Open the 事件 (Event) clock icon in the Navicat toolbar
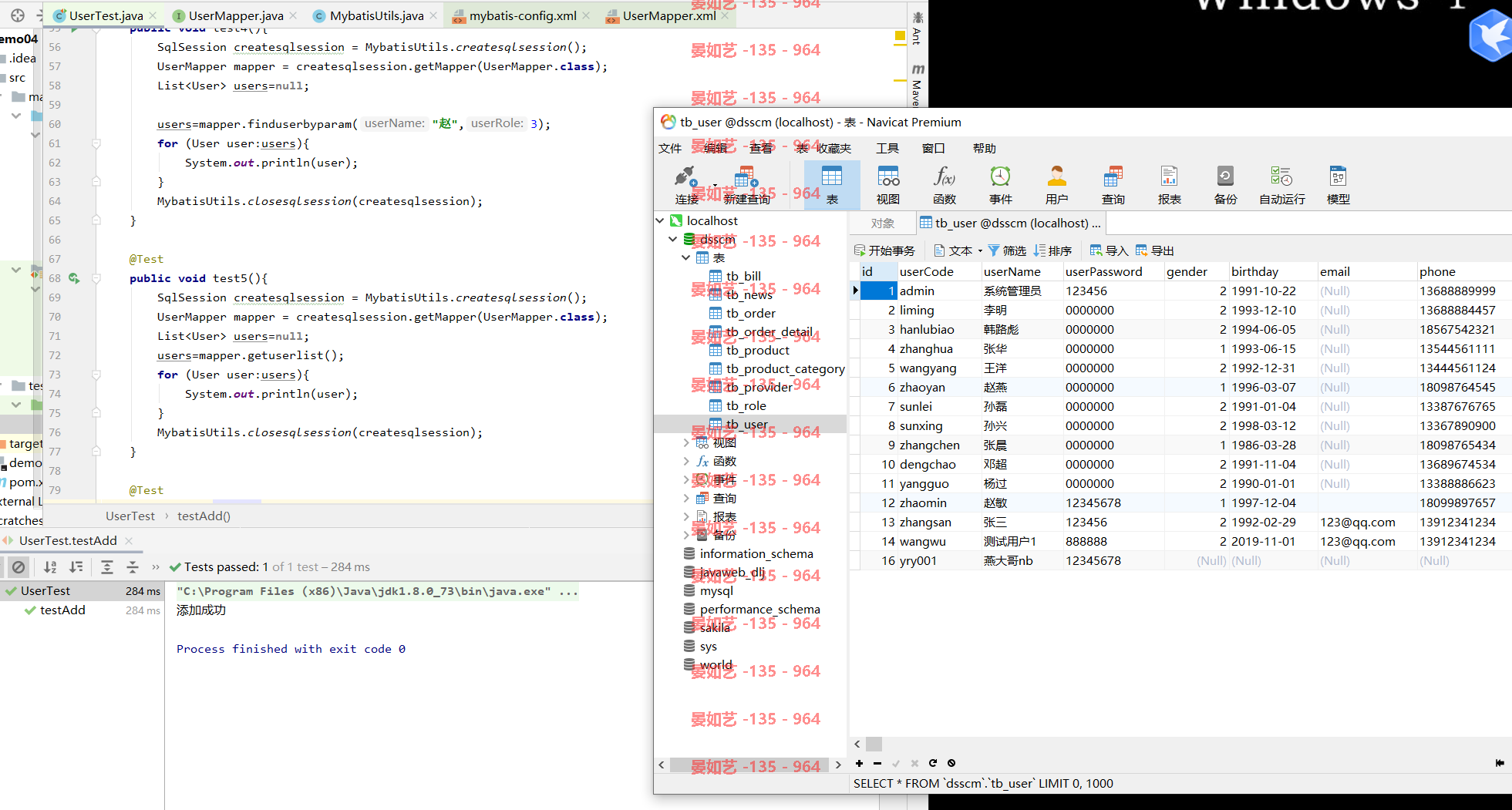 tap(1001, 185)
